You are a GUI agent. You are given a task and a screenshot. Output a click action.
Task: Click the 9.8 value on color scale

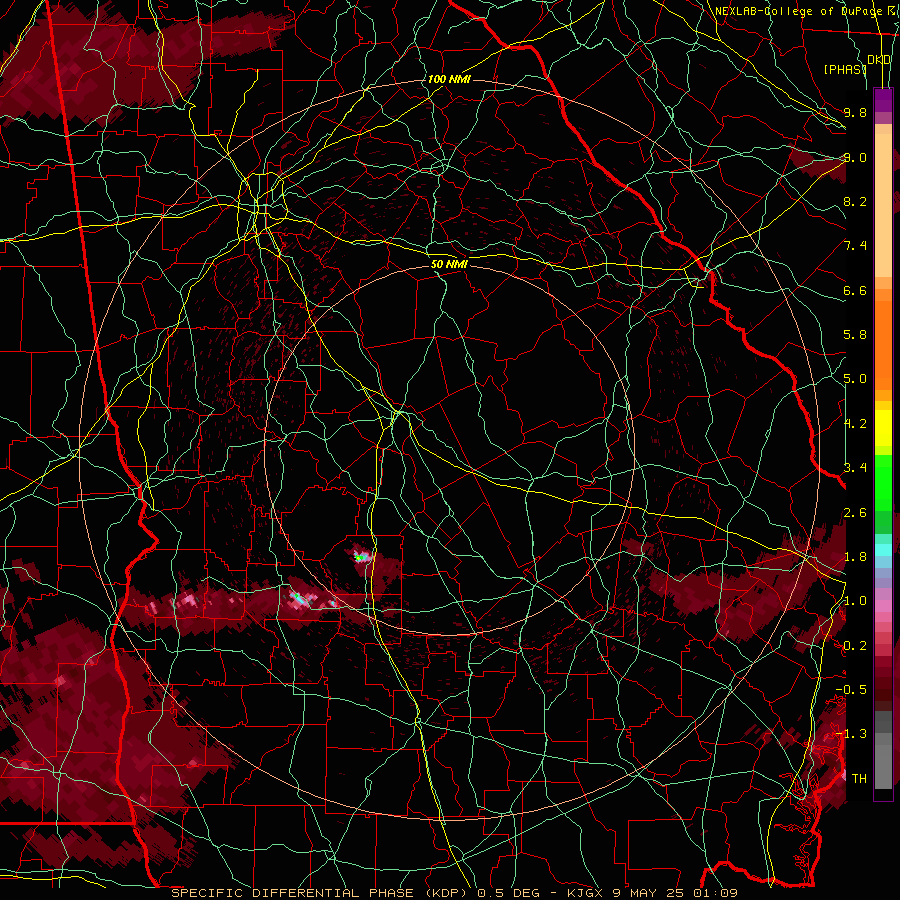click(x=855, y=112)
